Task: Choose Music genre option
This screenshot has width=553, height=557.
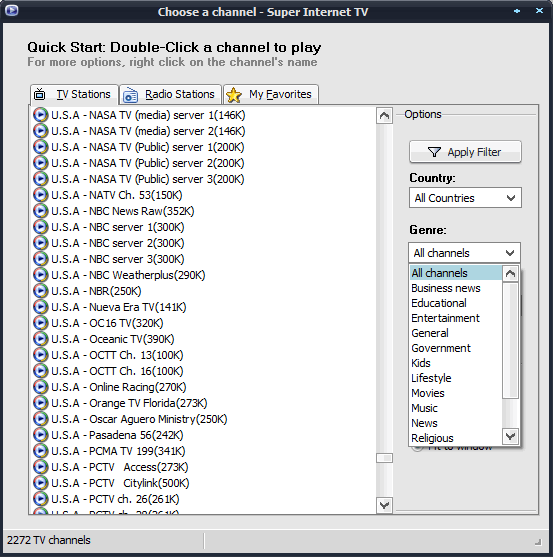Action: pyautogui.click(x=456, y=408)
